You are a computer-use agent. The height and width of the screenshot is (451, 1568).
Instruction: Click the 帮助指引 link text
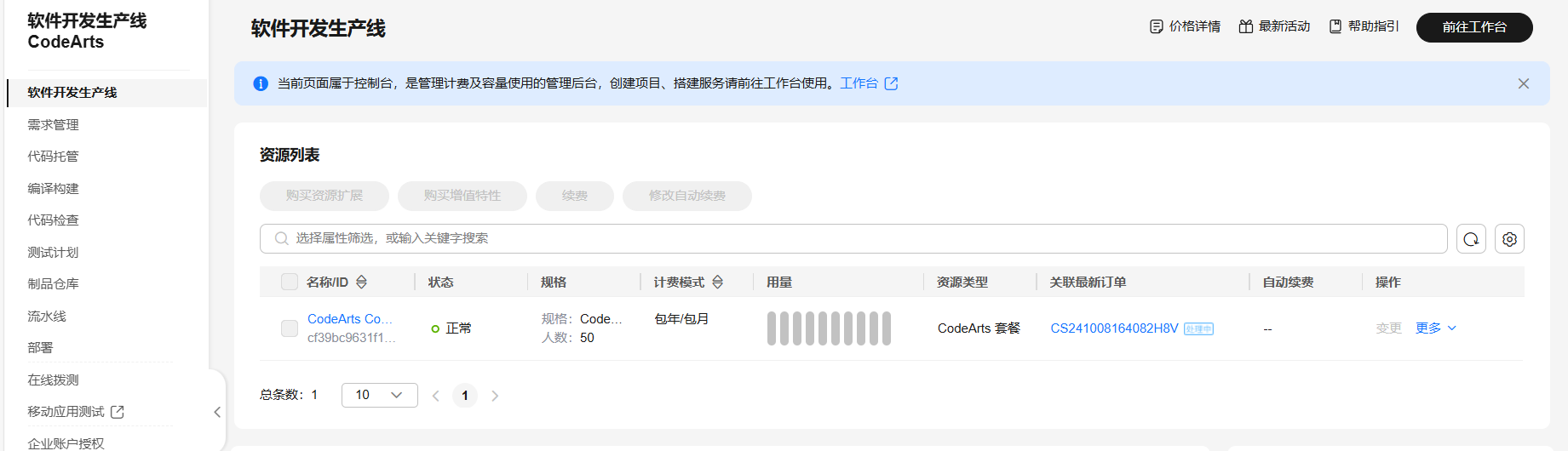point(1373,26)
